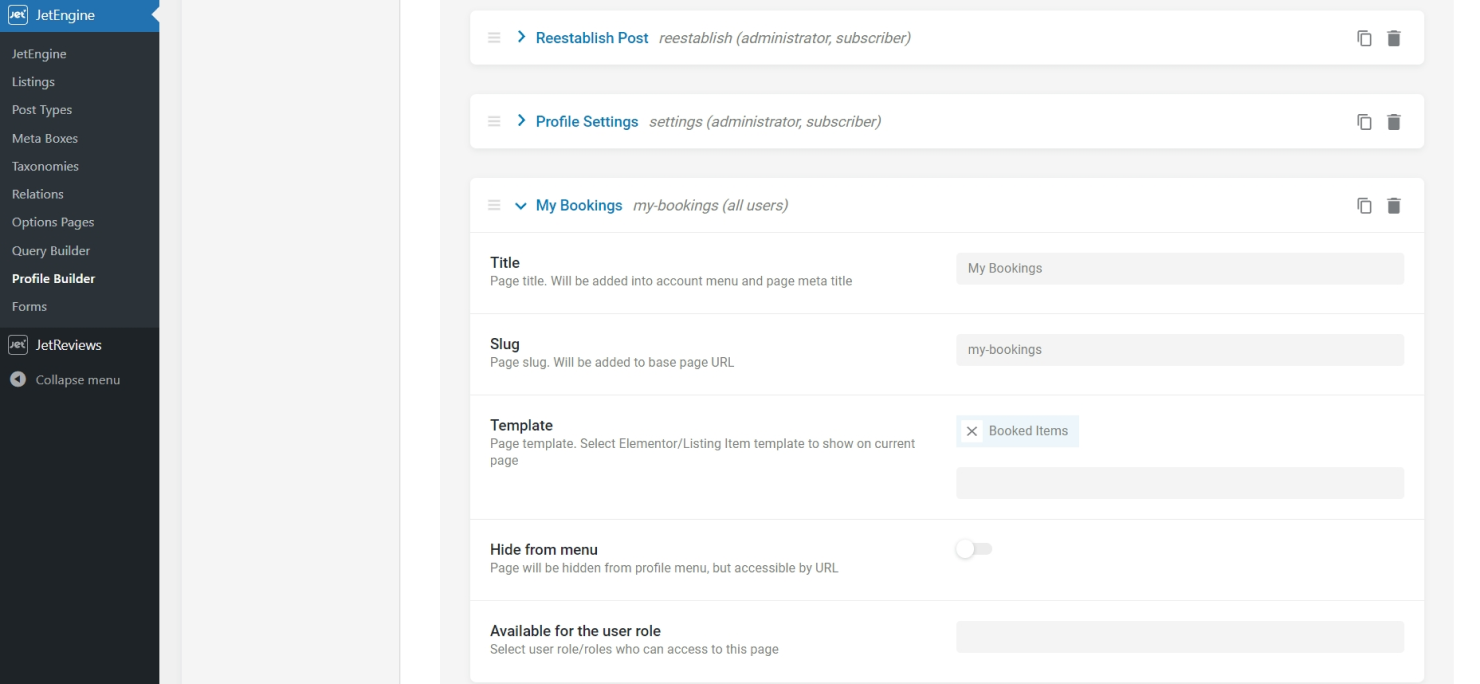1480x684 pixels.
Task: Expand the Profile Settings section chevron
Action: coord(521,122)
